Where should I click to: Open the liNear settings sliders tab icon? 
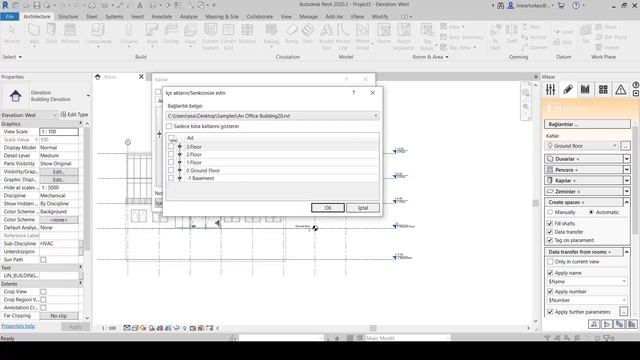(551, 89)
